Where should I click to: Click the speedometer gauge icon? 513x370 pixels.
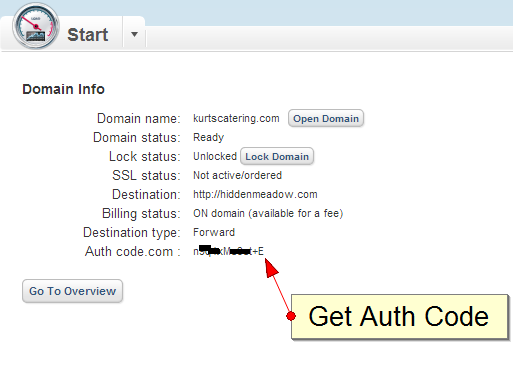pos(36,26)
